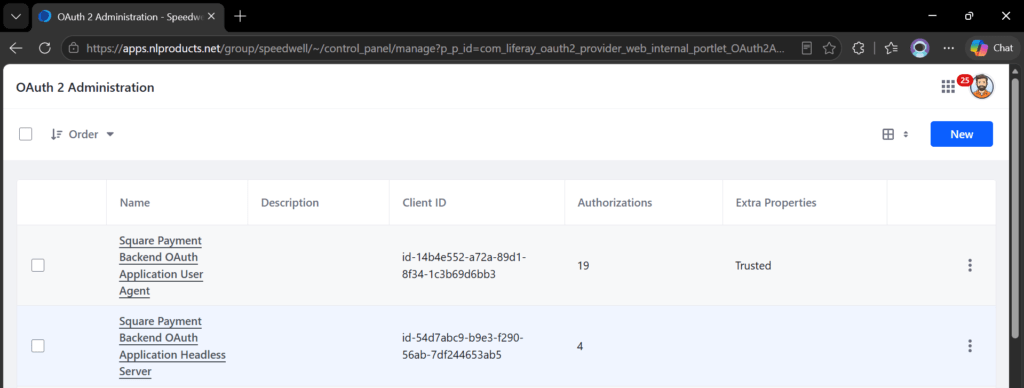Select the OAuth 2 Administration browser tab
The height and width of the screenshot is (388, 1024).
[128, 16]
